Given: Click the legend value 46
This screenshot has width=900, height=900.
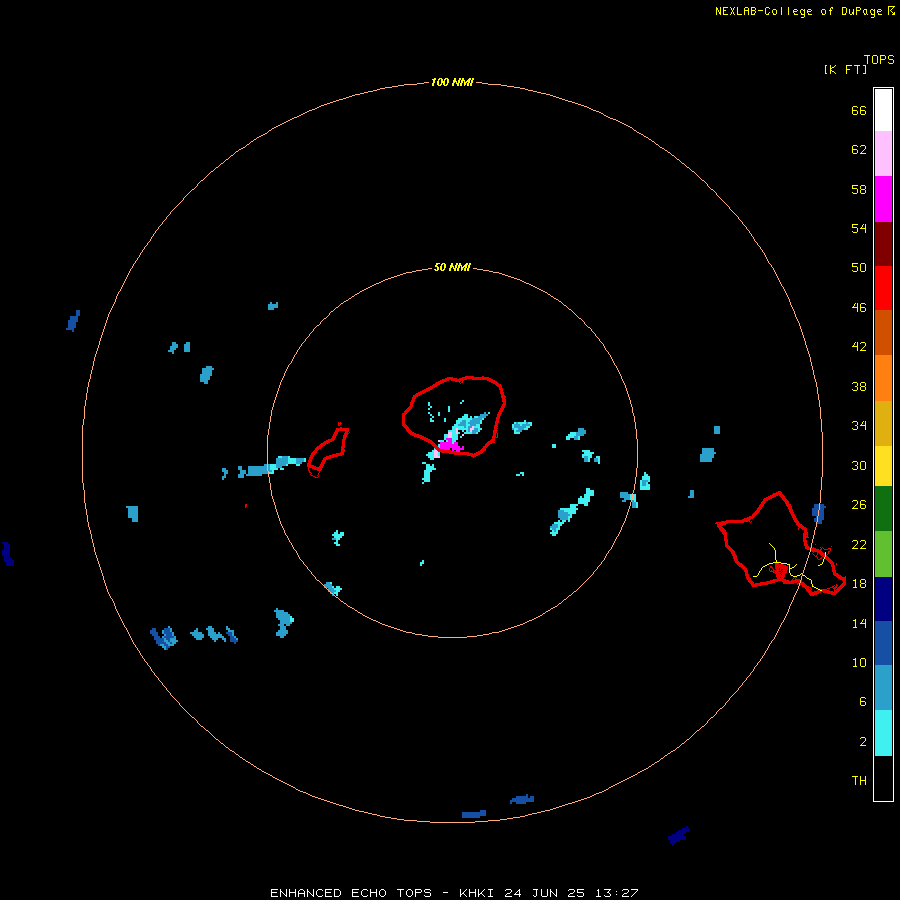Looking at the screenshot, I should (859, 308).
